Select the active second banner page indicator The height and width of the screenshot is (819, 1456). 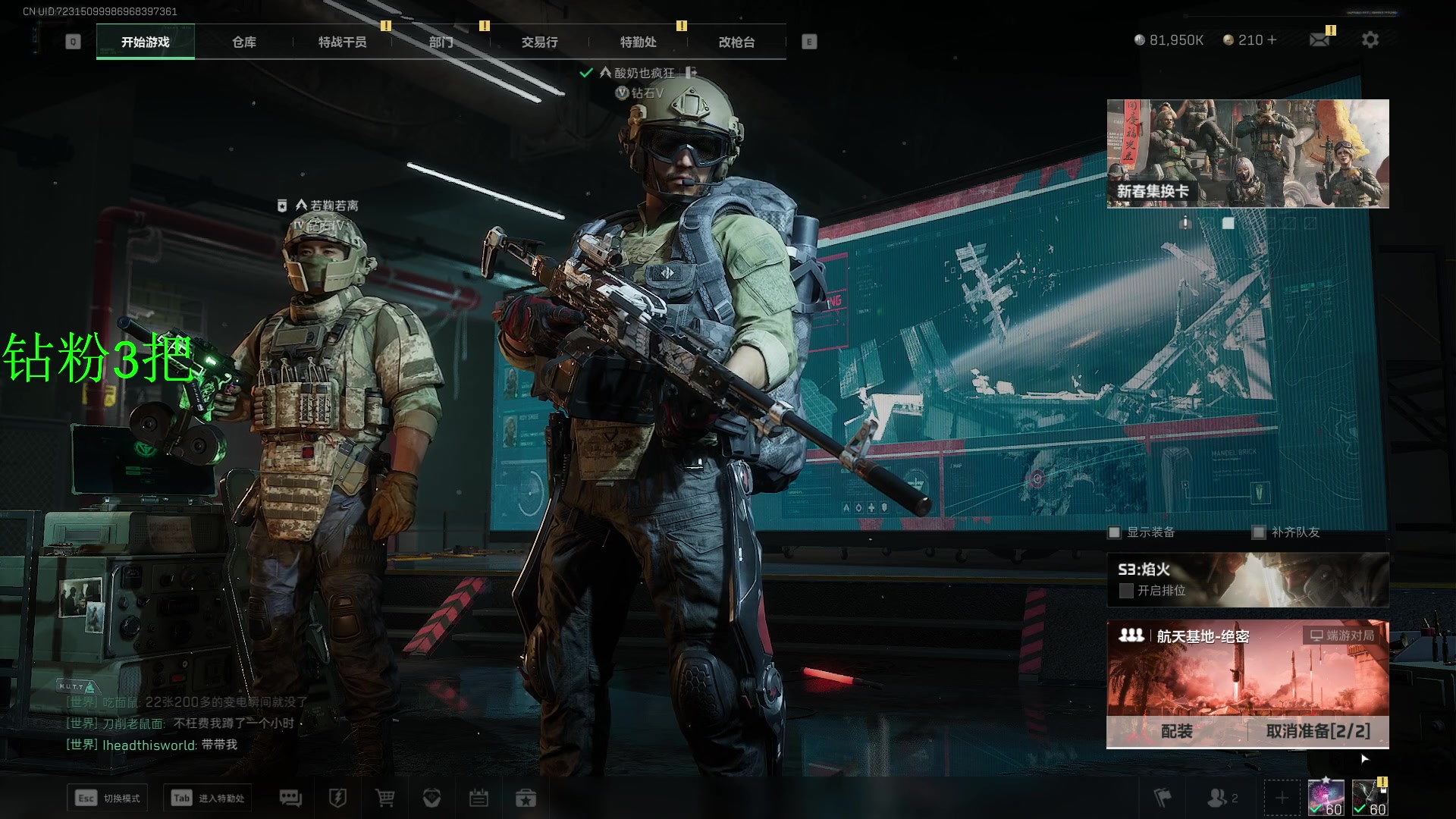(1228, 223)
